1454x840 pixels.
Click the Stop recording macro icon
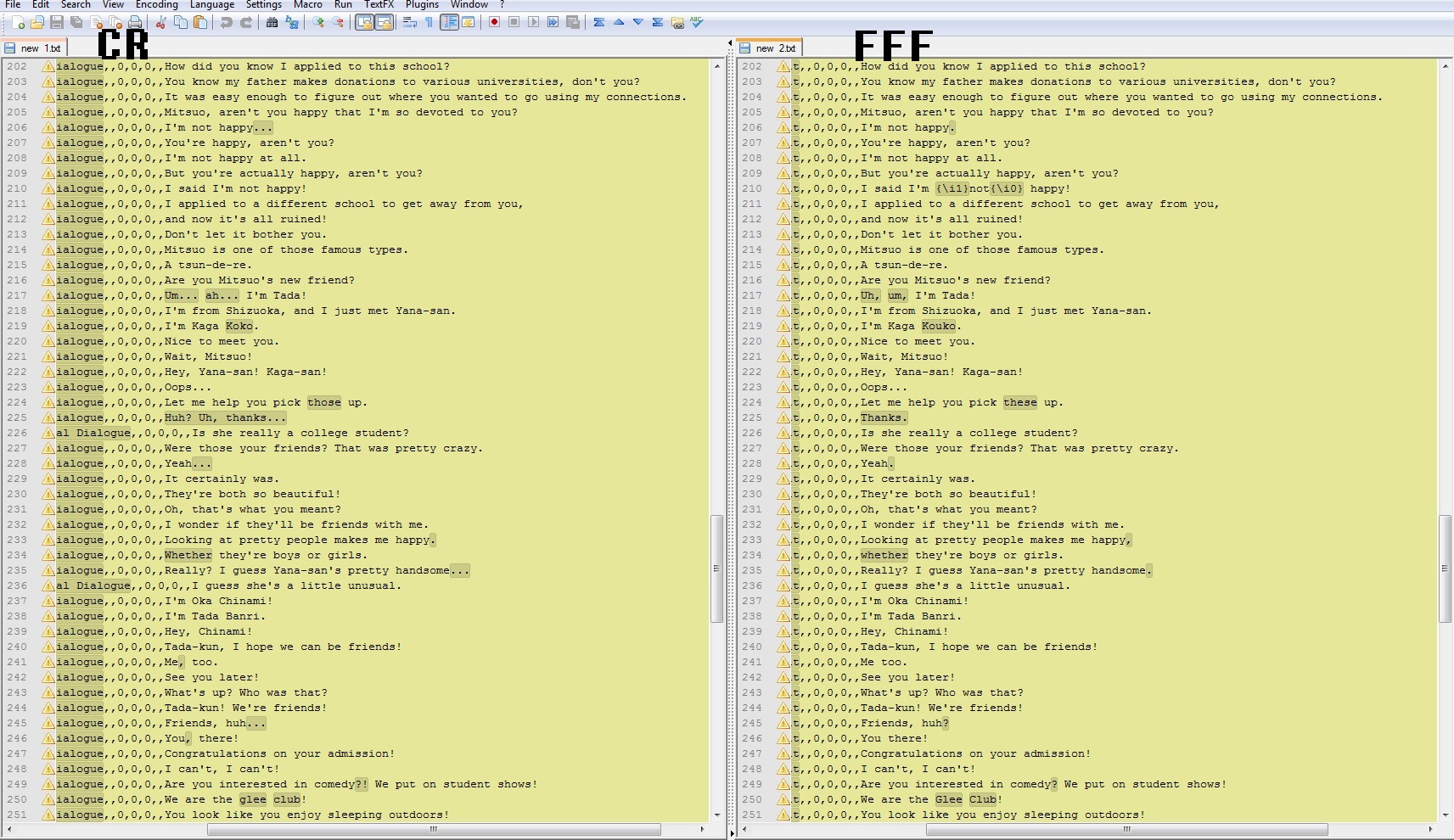514,22
